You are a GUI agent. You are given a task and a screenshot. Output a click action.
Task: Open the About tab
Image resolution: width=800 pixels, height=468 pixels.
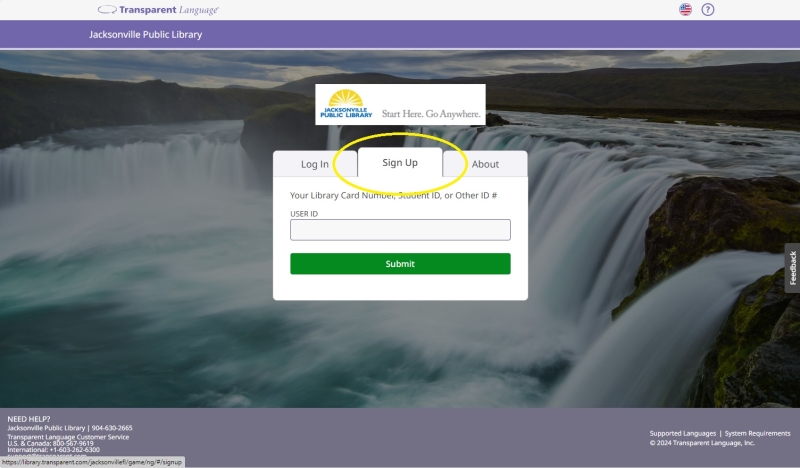485,164
